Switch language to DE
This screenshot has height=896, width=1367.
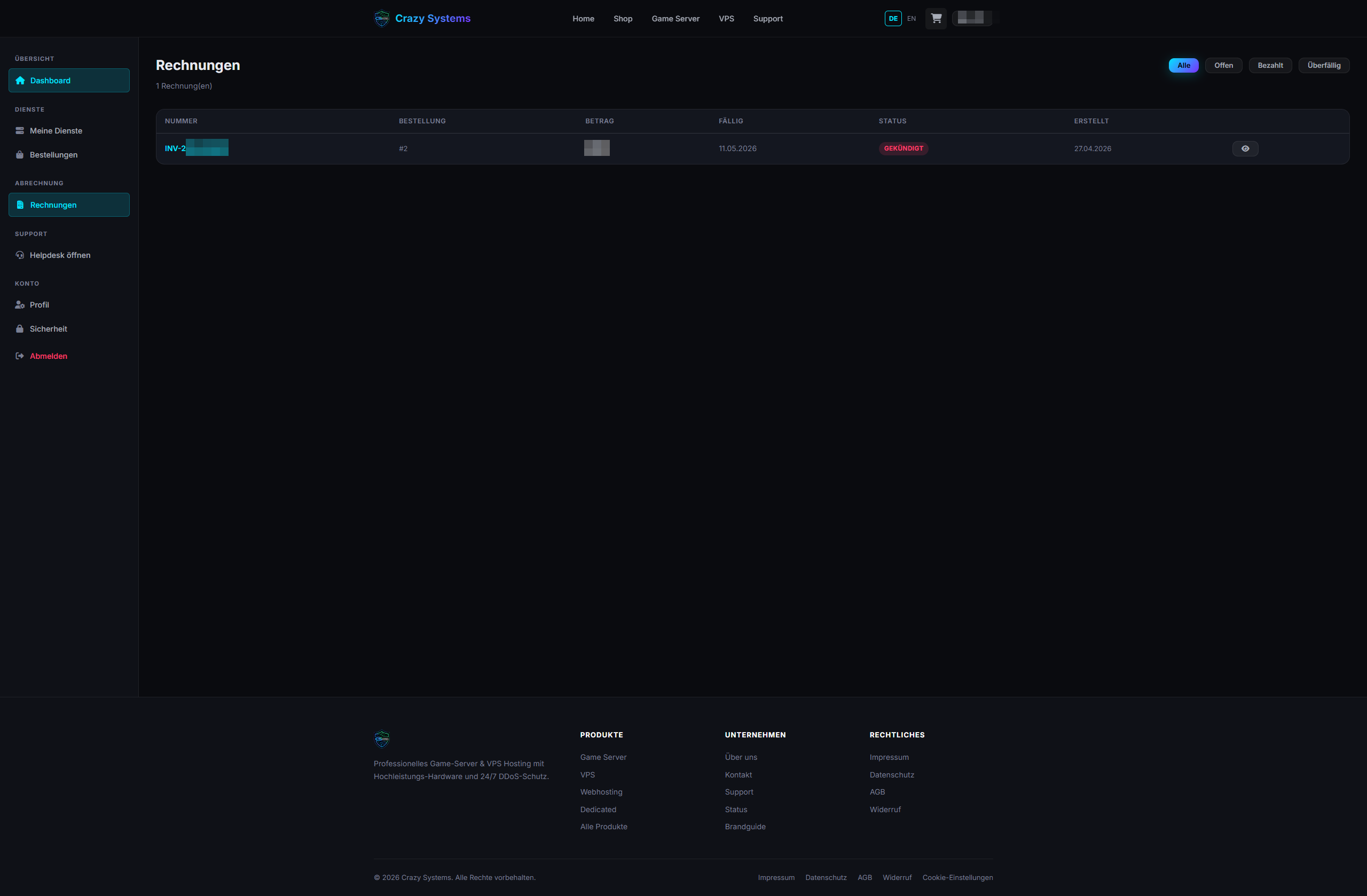coord(893,18)
